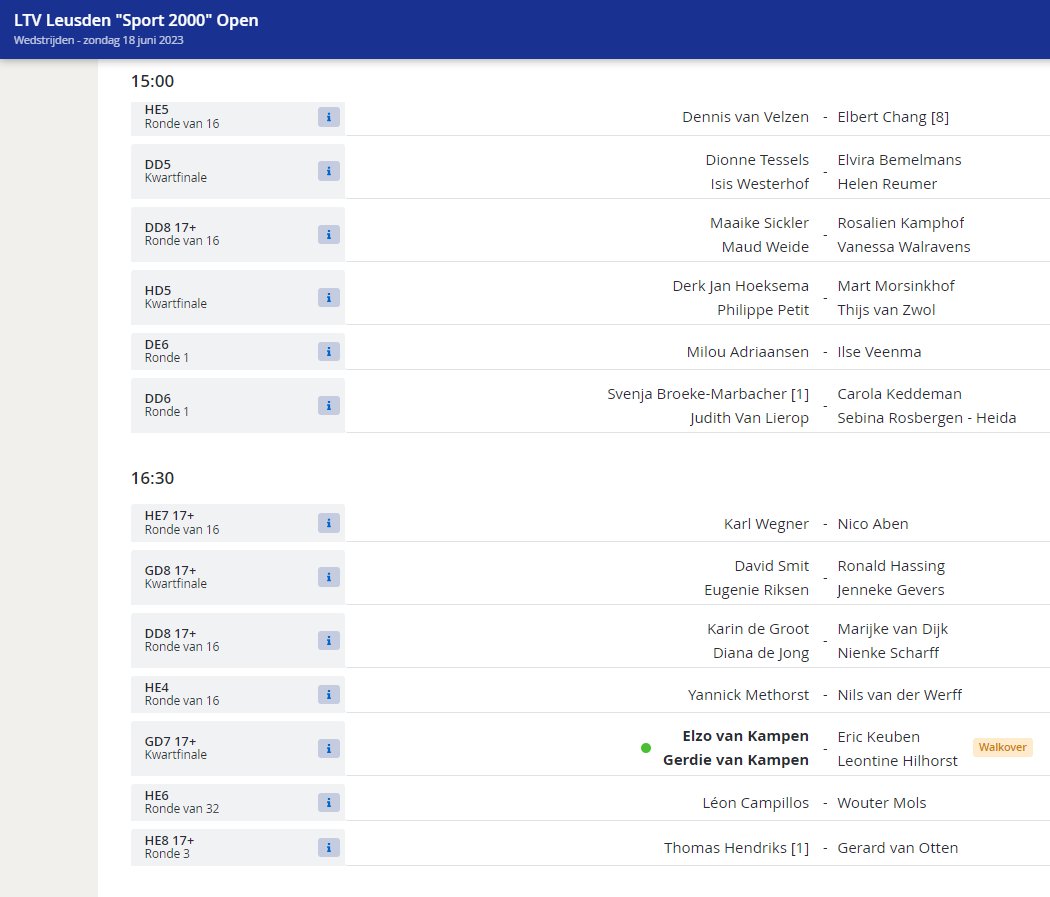Select player Thomas Hendriks [1]

(x=736, y=848)
